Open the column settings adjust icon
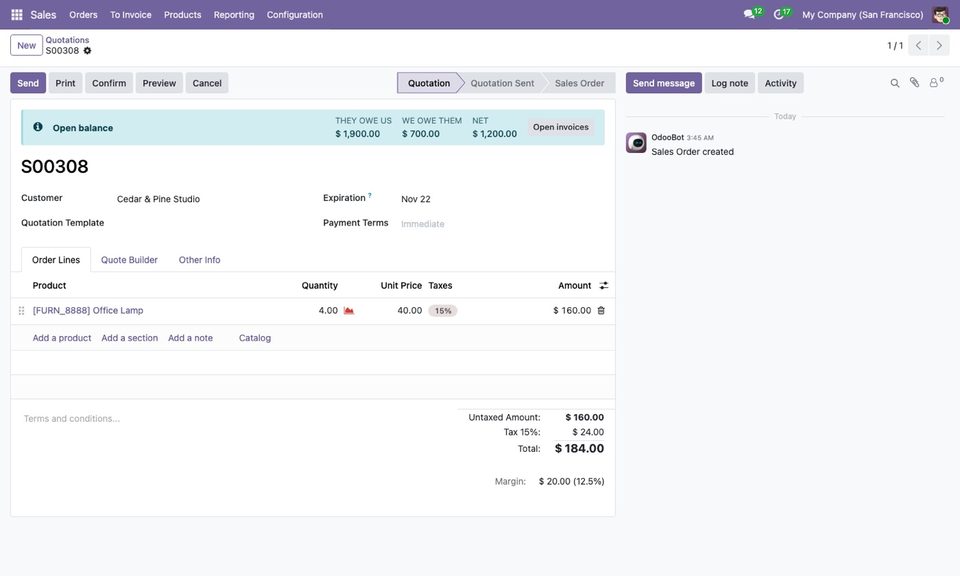 pyautogui.click(x=604, y=285)
